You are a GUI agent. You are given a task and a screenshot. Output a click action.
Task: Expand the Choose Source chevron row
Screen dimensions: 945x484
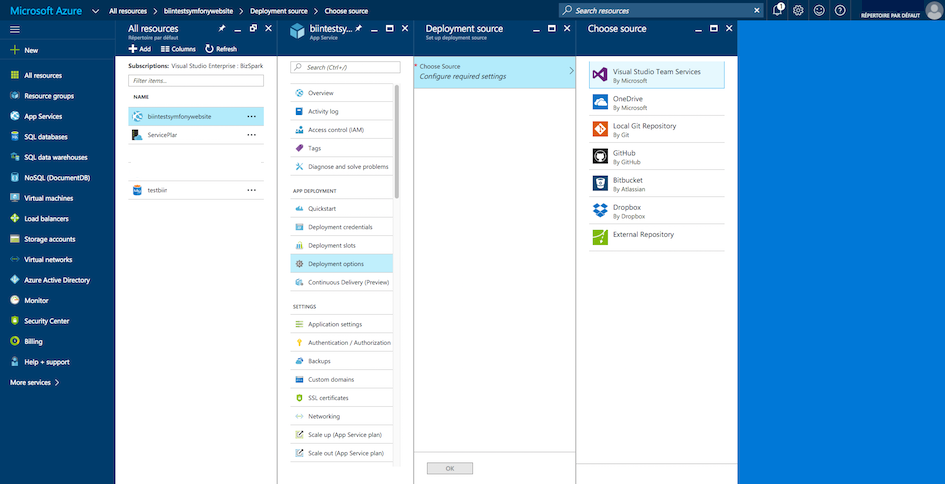tap(495, 72)
